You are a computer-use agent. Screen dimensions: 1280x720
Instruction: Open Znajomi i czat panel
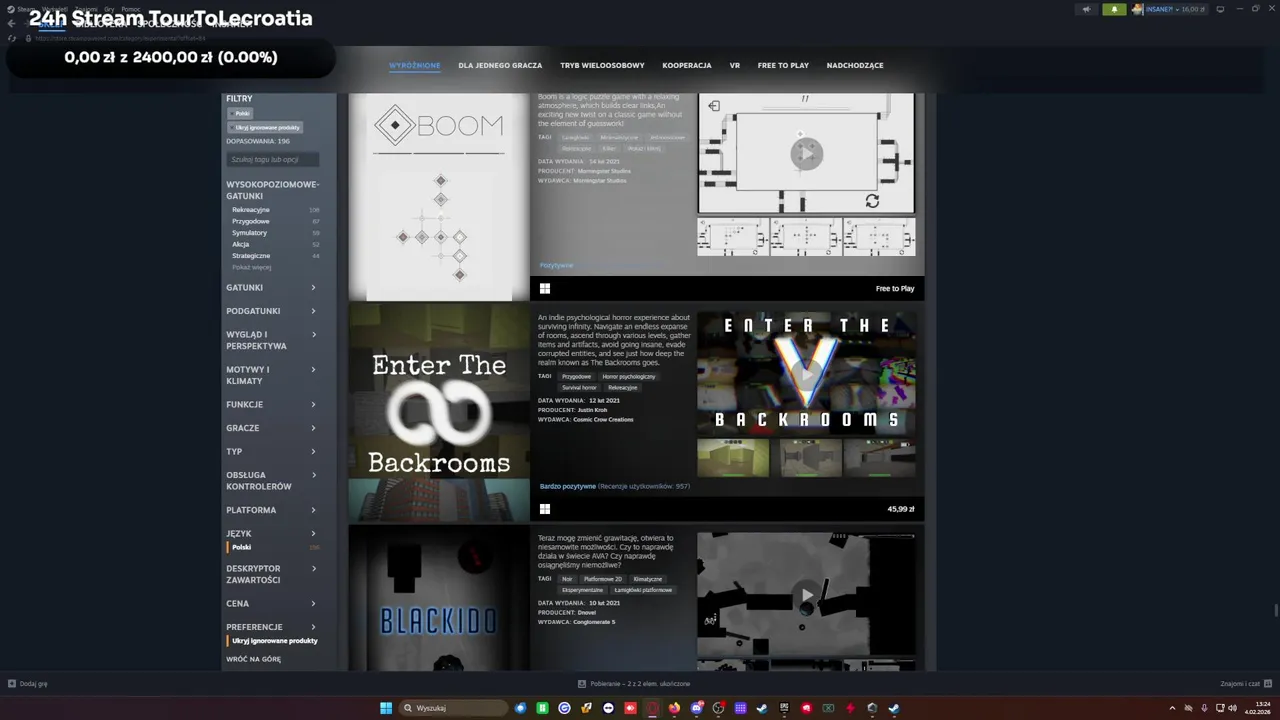coord(1246,684)
